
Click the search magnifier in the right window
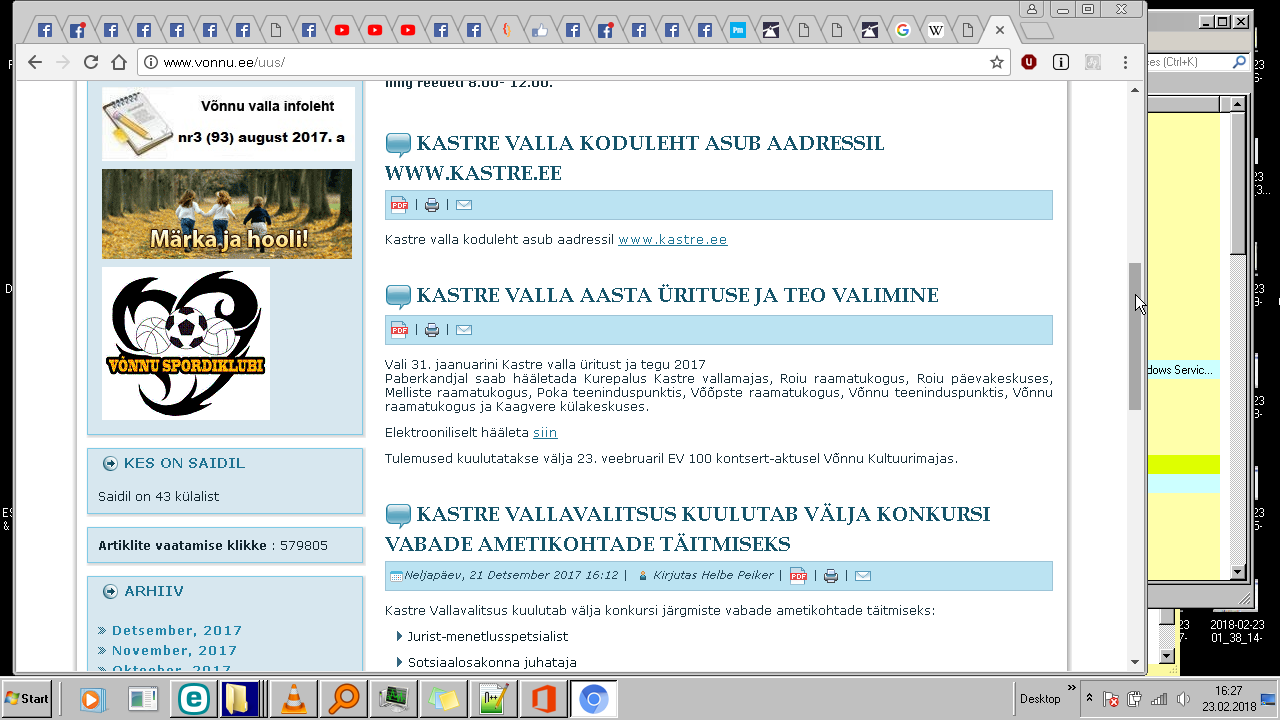[1240, 62]
